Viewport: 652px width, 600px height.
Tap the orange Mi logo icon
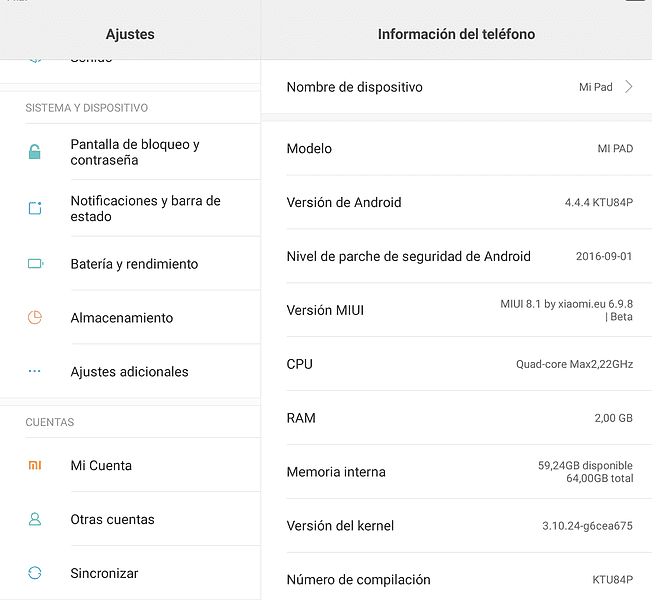click(35, 465)
